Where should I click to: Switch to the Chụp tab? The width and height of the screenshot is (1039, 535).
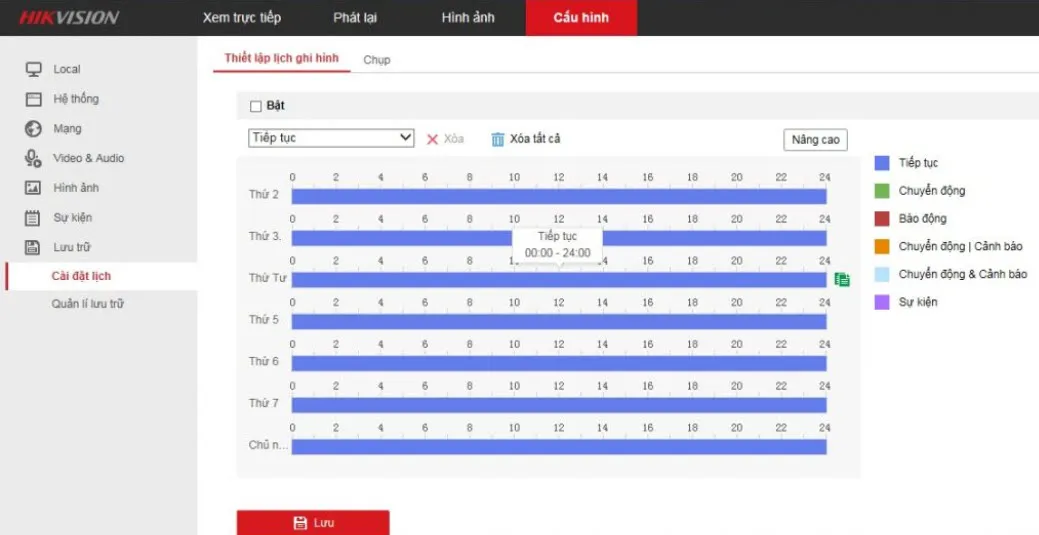(x=377, y=60)
